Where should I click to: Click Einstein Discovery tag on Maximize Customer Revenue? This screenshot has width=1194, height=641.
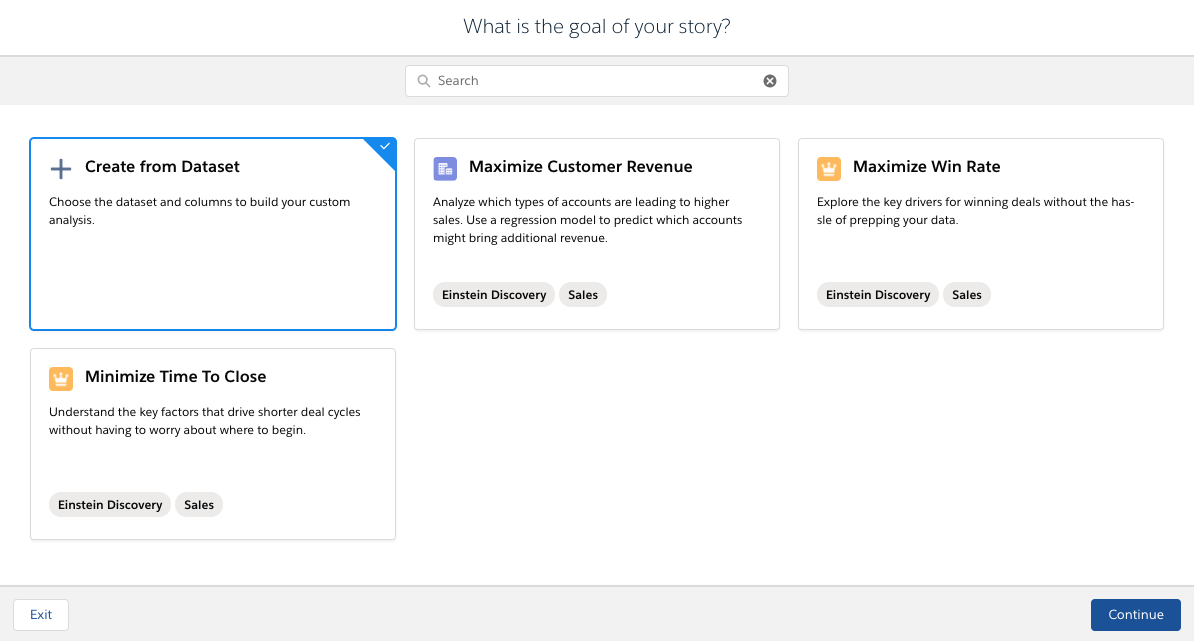pos(494,295)
